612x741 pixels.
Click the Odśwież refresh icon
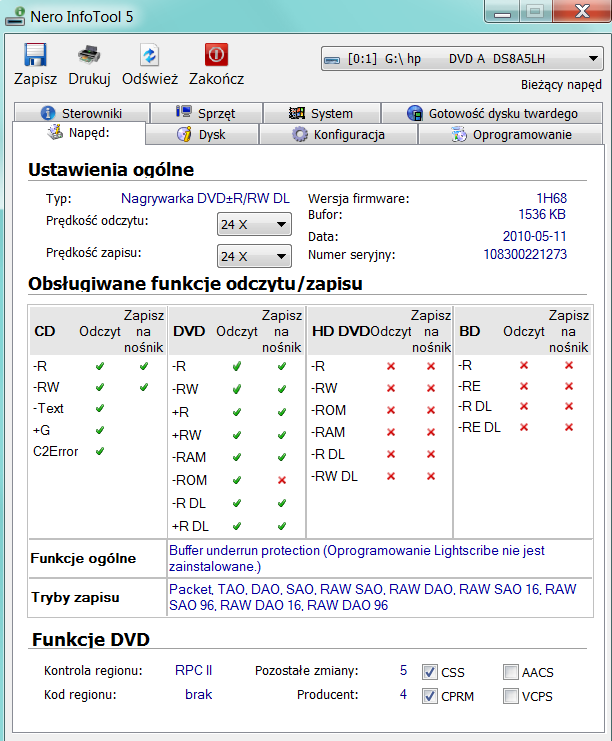click(x=150, y=55)
